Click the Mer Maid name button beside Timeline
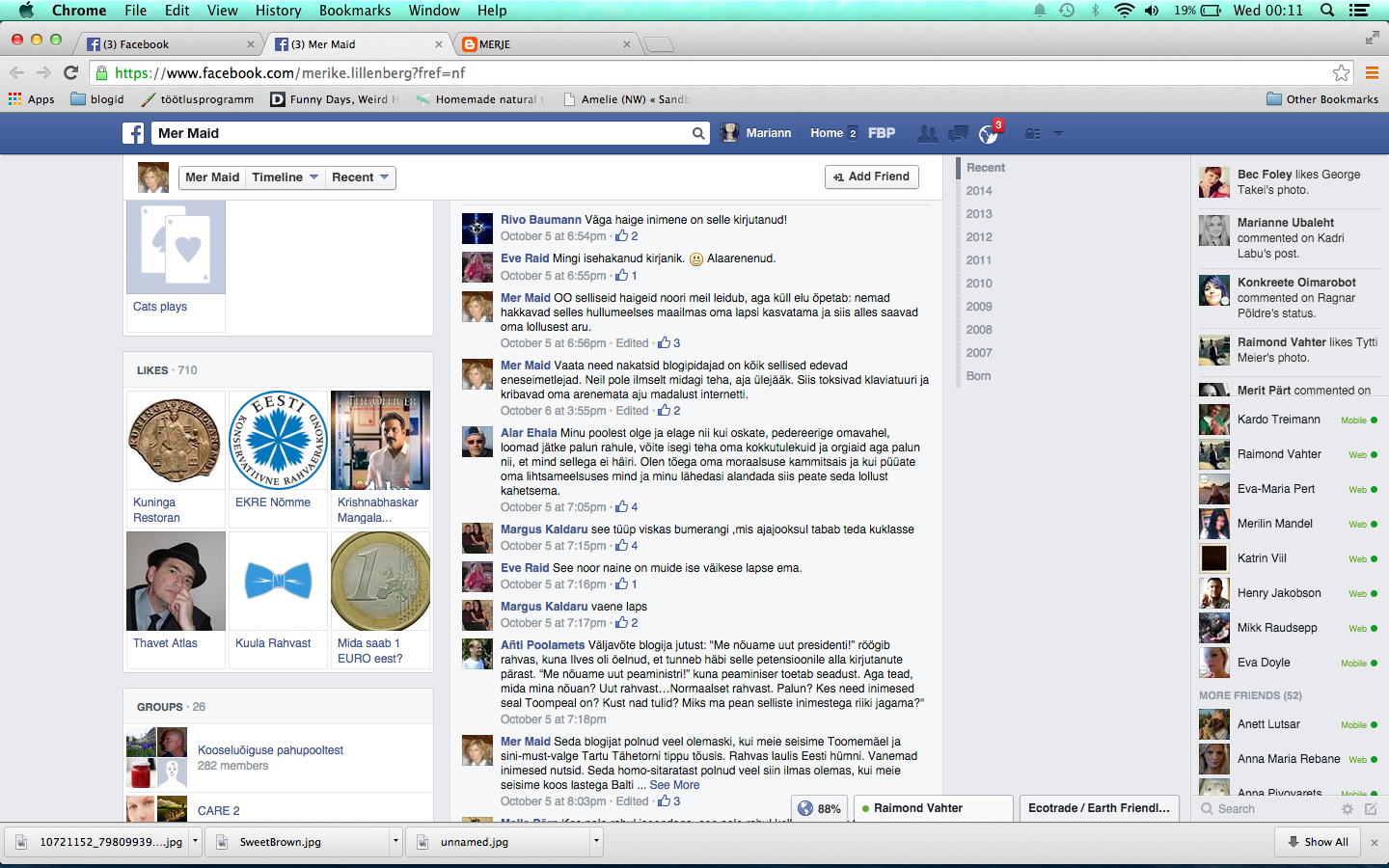The width and height of the screenshot is (1389, 868). coord(212,177)
